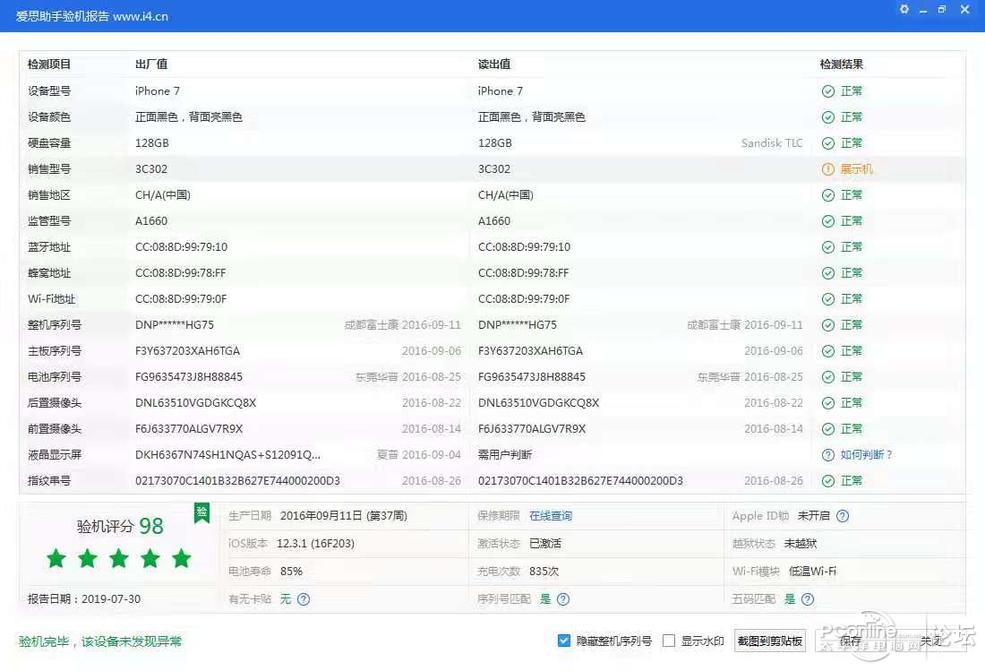Select the 越狱状态 value 未越狱
Viewport: 985px width, 671px height.
point(800,543)
